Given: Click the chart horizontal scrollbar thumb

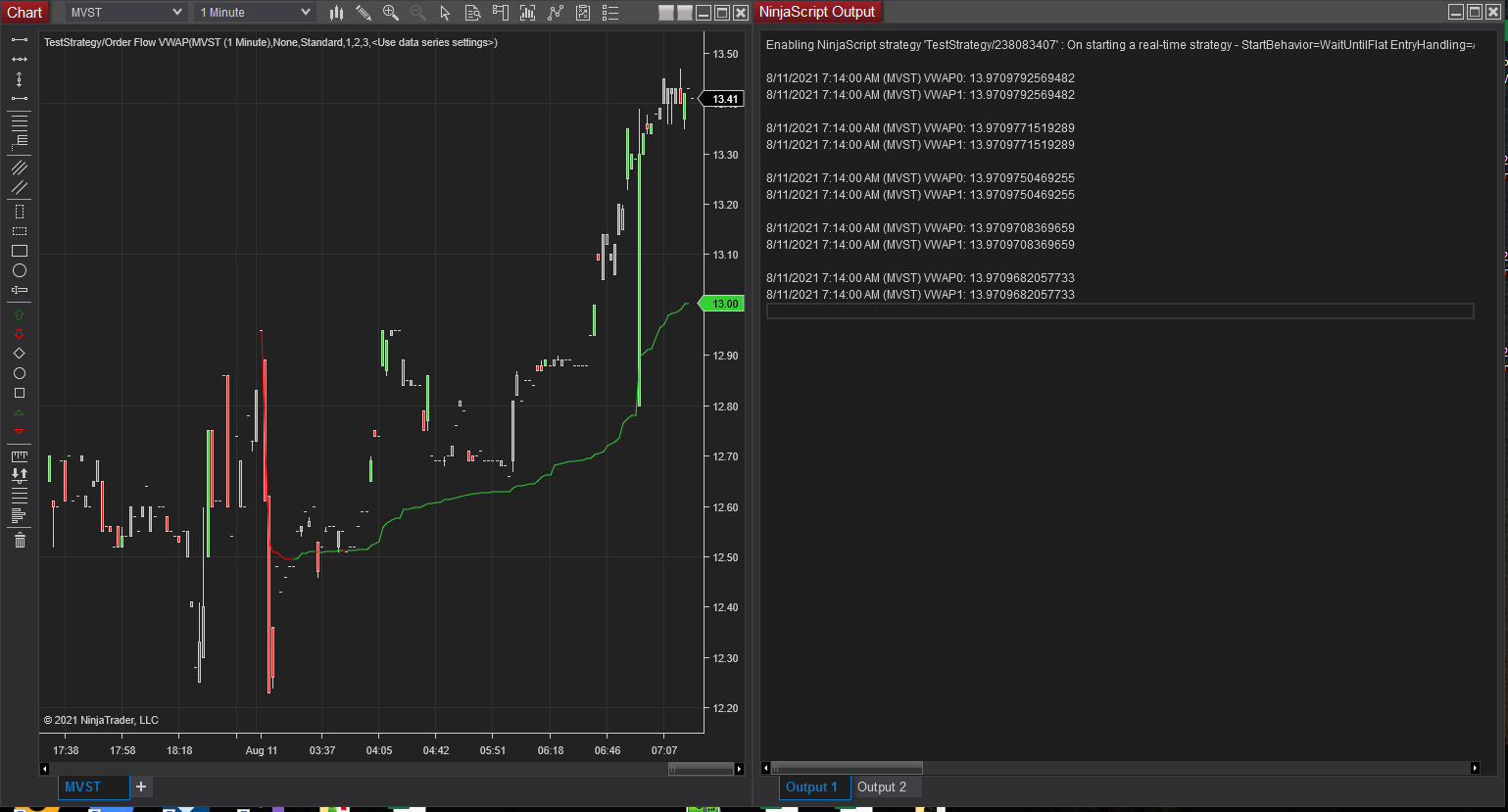Looking at the screenshot, I should [x=702, y=769].
